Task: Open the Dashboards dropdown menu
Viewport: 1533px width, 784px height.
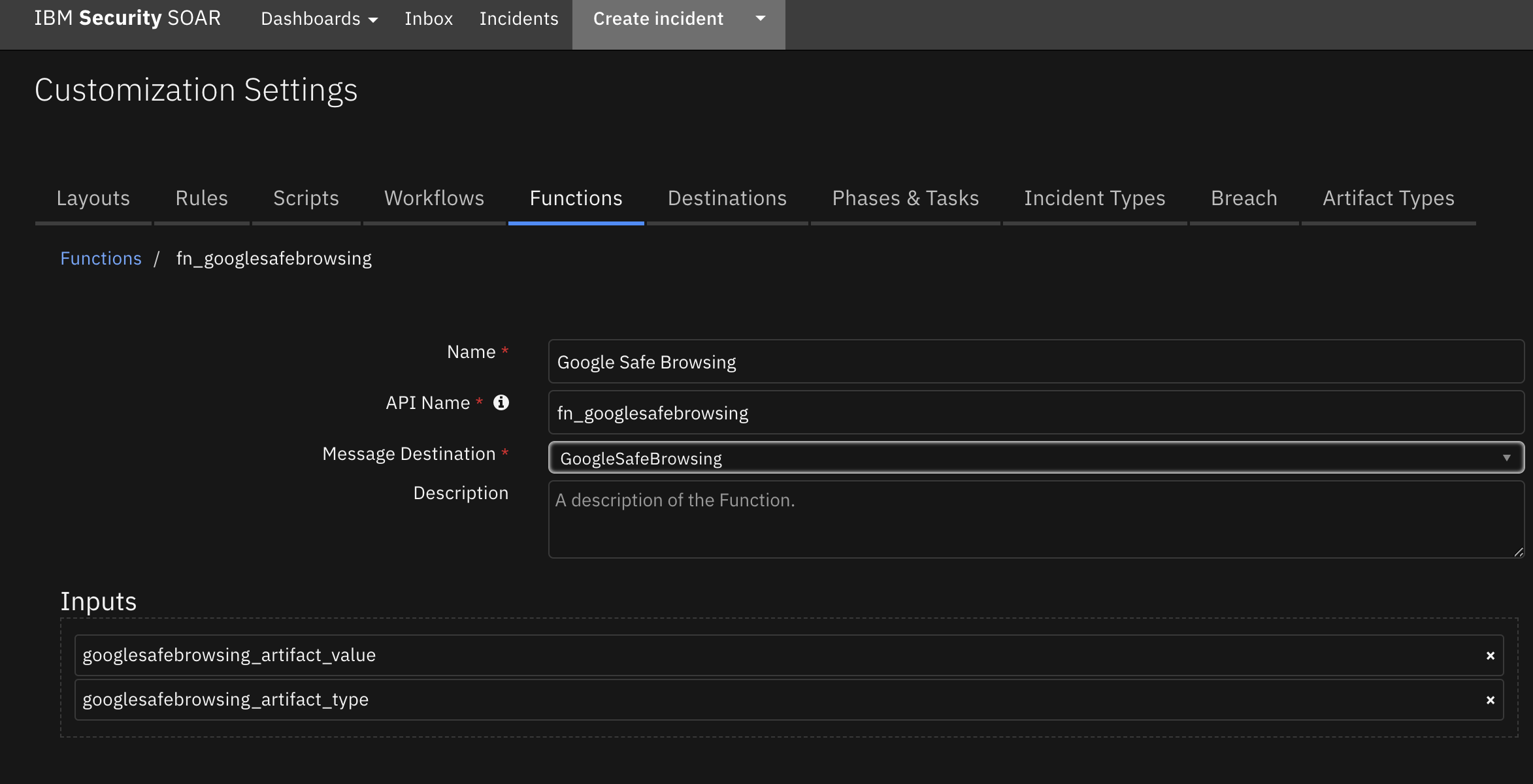Action: 319,18
